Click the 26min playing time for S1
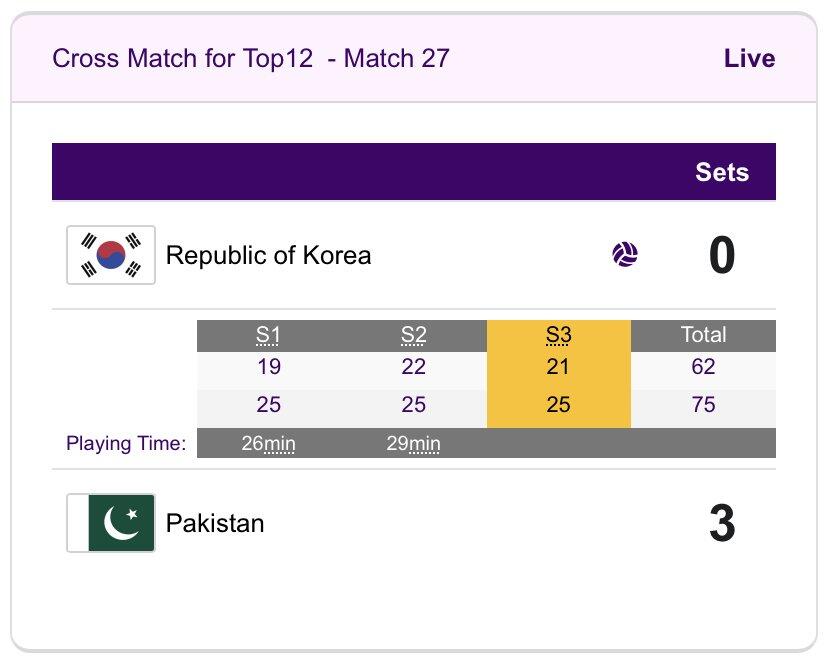The image size is (828, 672). point(268,443)
